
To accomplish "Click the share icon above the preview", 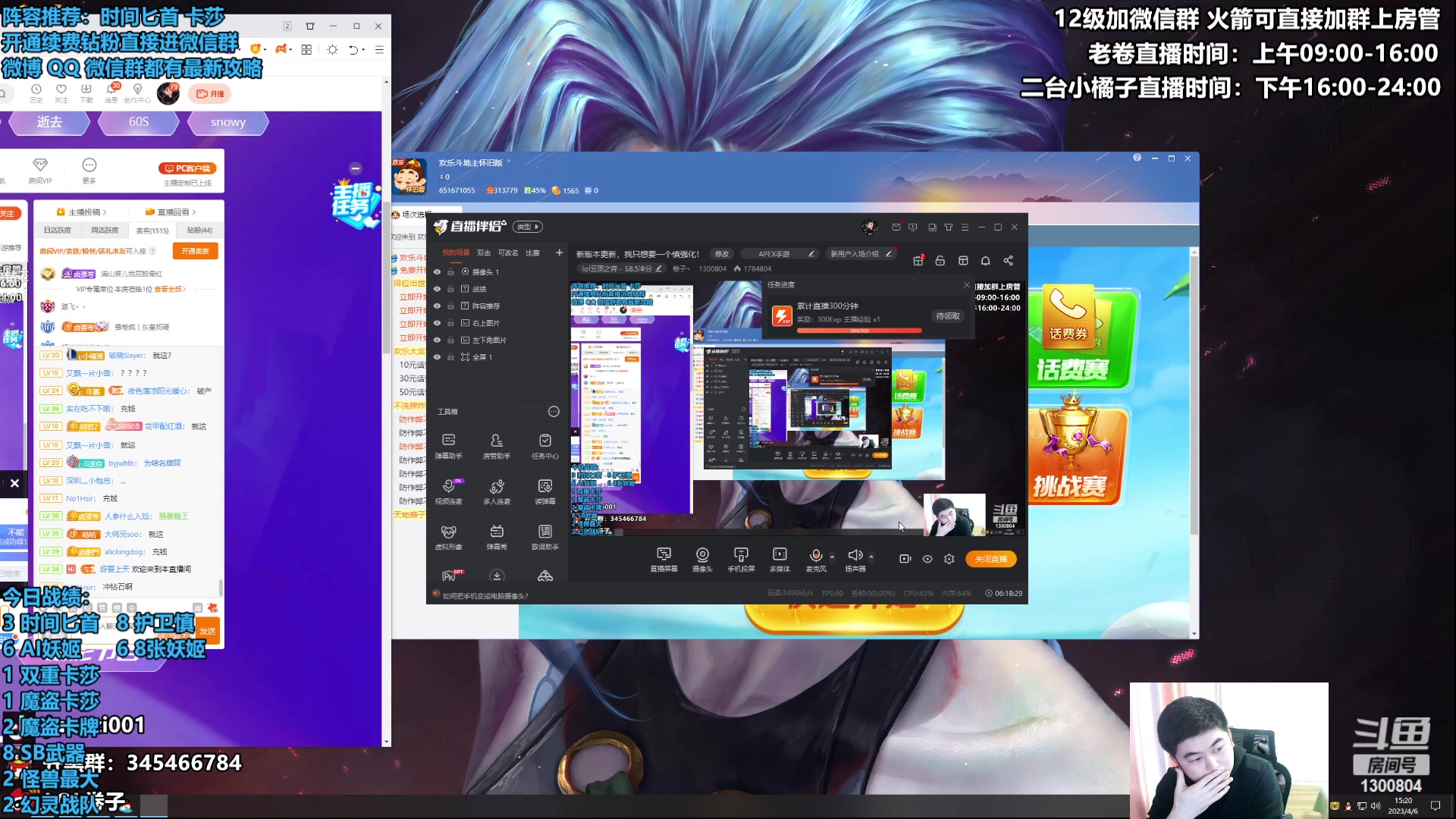I will coord(1008,261).
